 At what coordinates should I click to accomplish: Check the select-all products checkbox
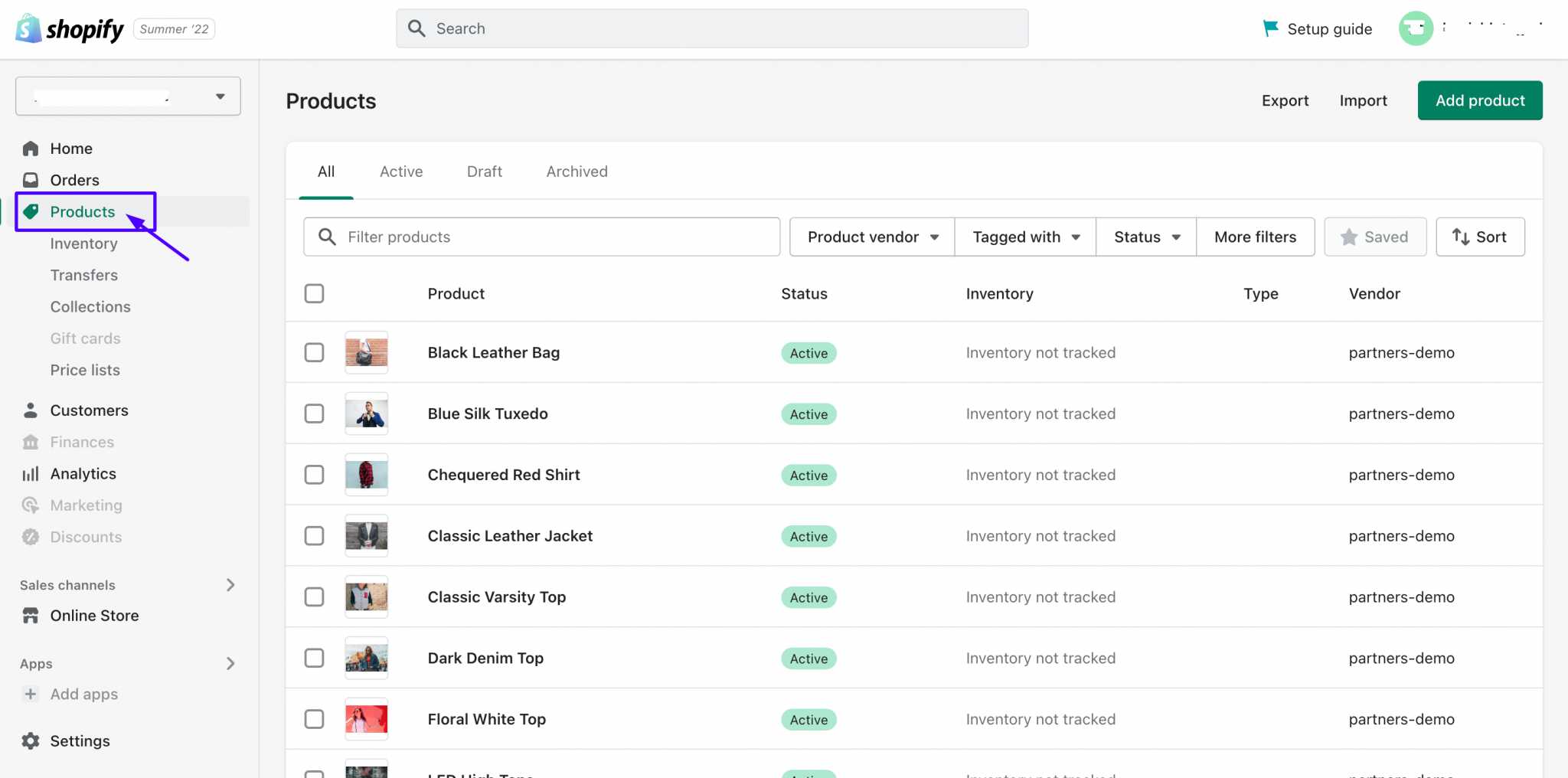point(314,293)
